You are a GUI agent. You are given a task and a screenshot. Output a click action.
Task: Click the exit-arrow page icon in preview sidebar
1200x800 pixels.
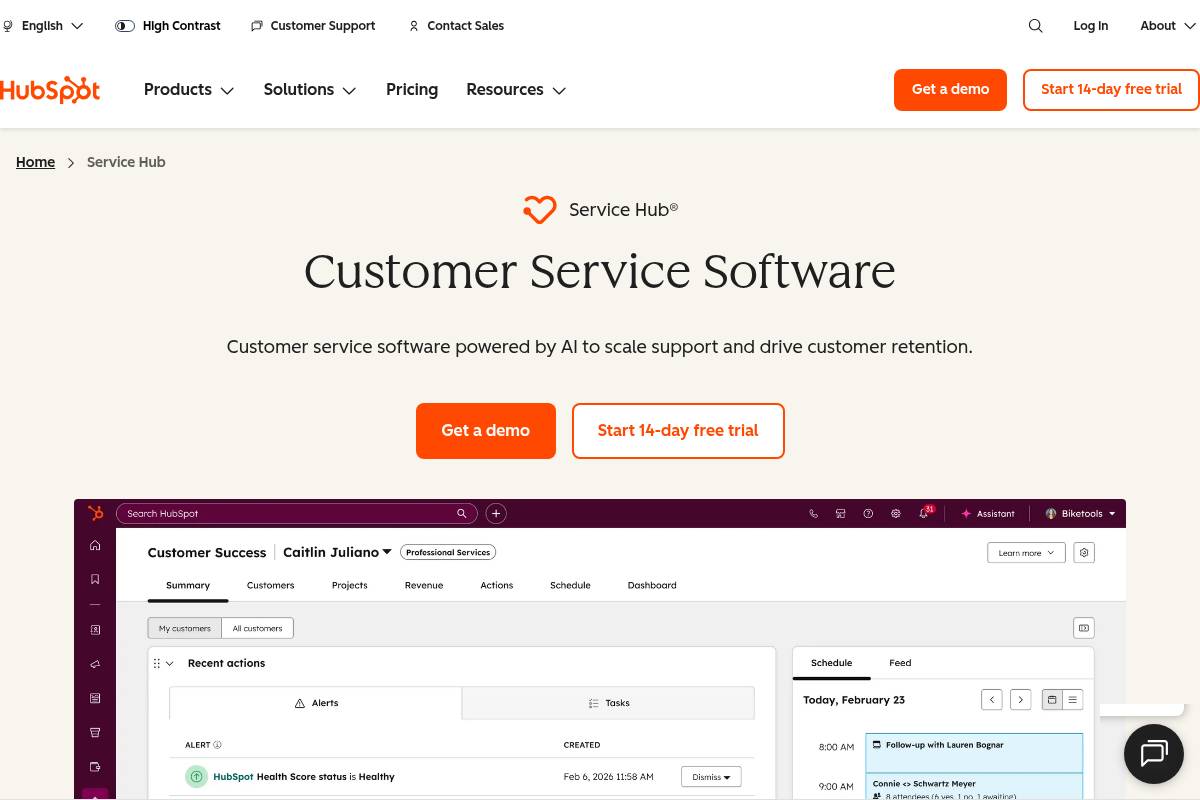point(95,767)
